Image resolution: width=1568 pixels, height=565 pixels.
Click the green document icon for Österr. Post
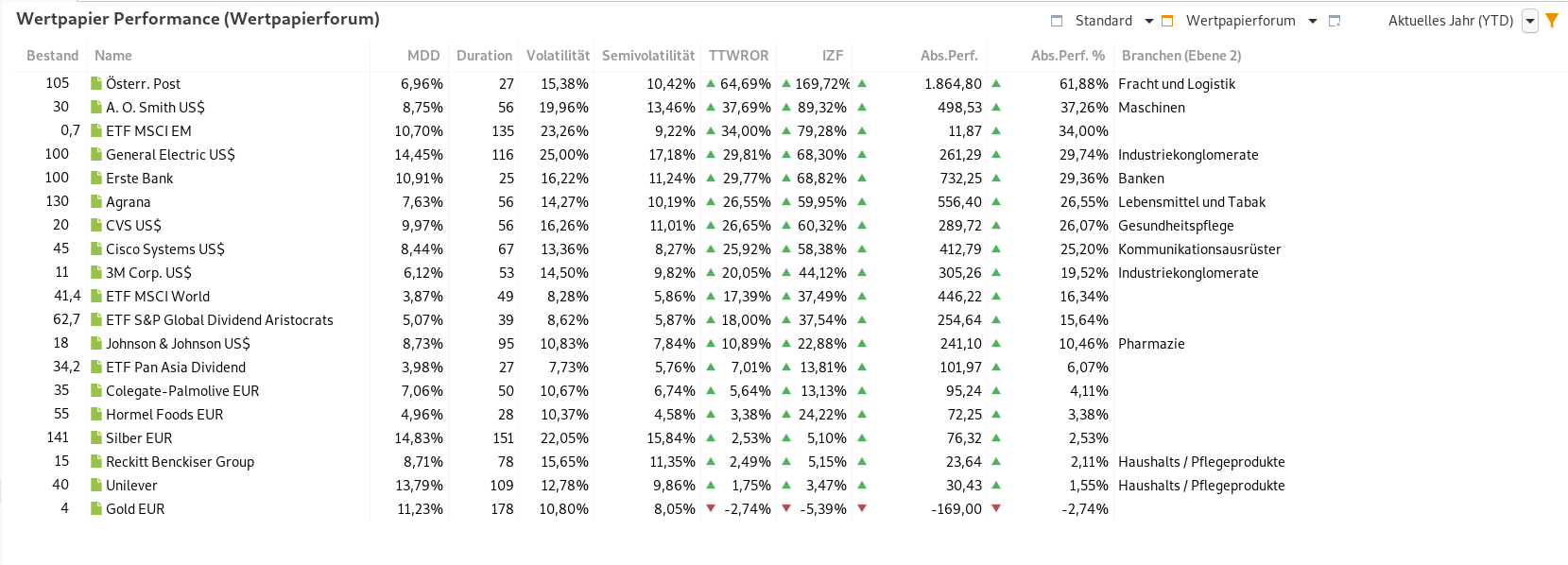96,84
